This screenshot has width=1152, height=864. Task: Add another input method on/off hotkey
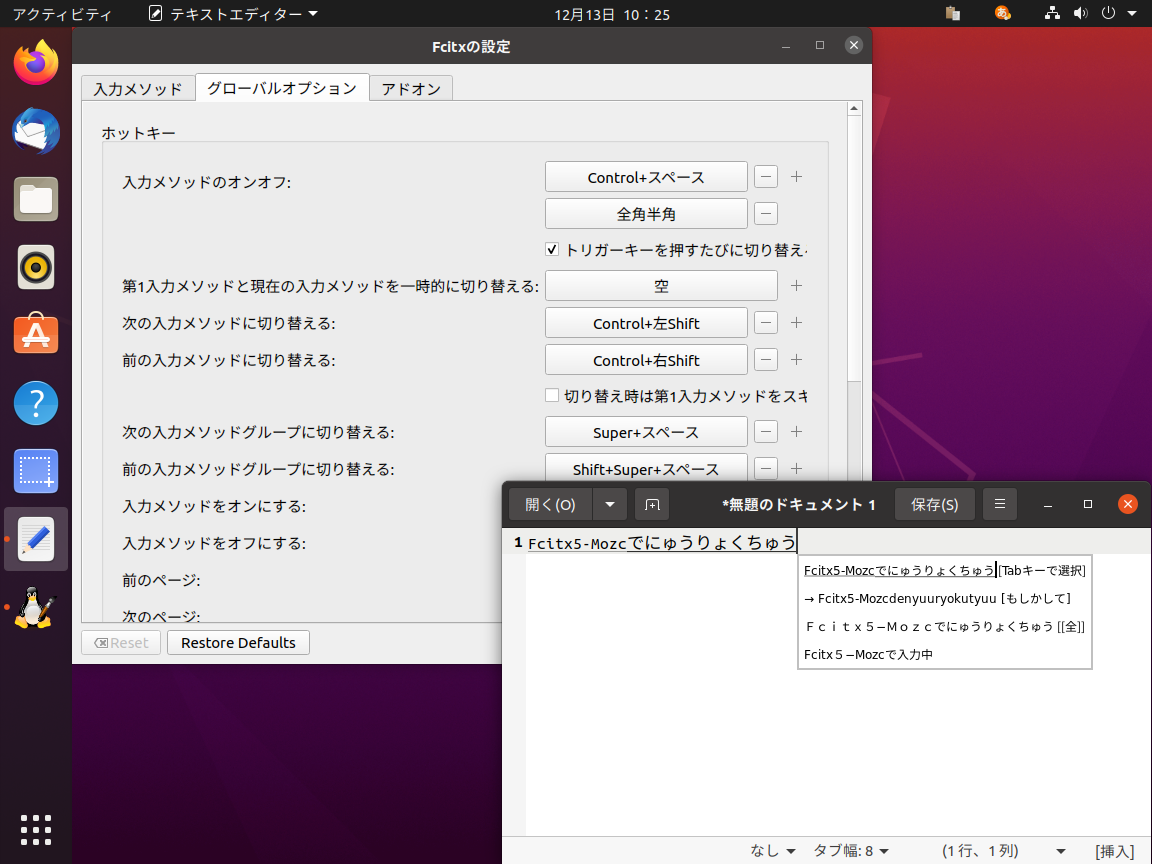(796, 177)
